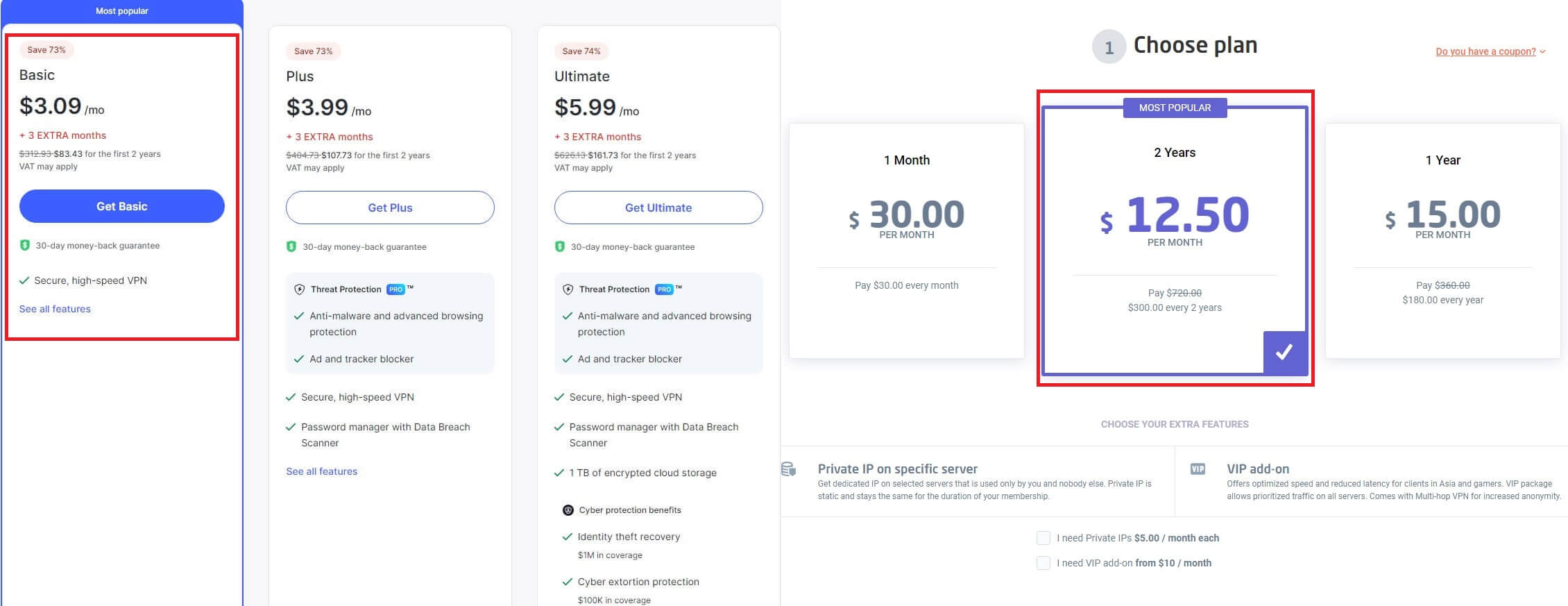The image size is (1568, 606).
Task: Enable the VIP add-on checkbox
Action: (x=1043, y=563)
